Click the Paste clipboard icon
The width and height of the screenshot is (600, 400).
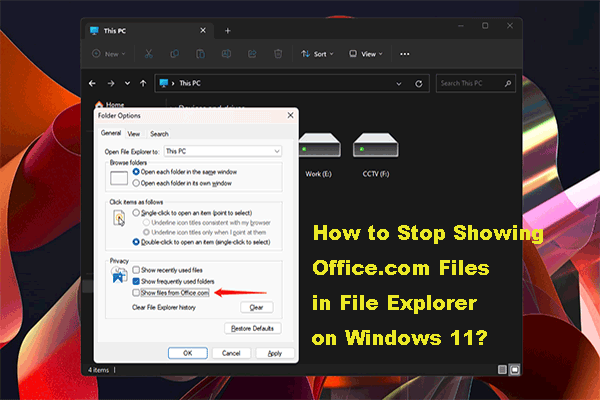tap(201, 54)
